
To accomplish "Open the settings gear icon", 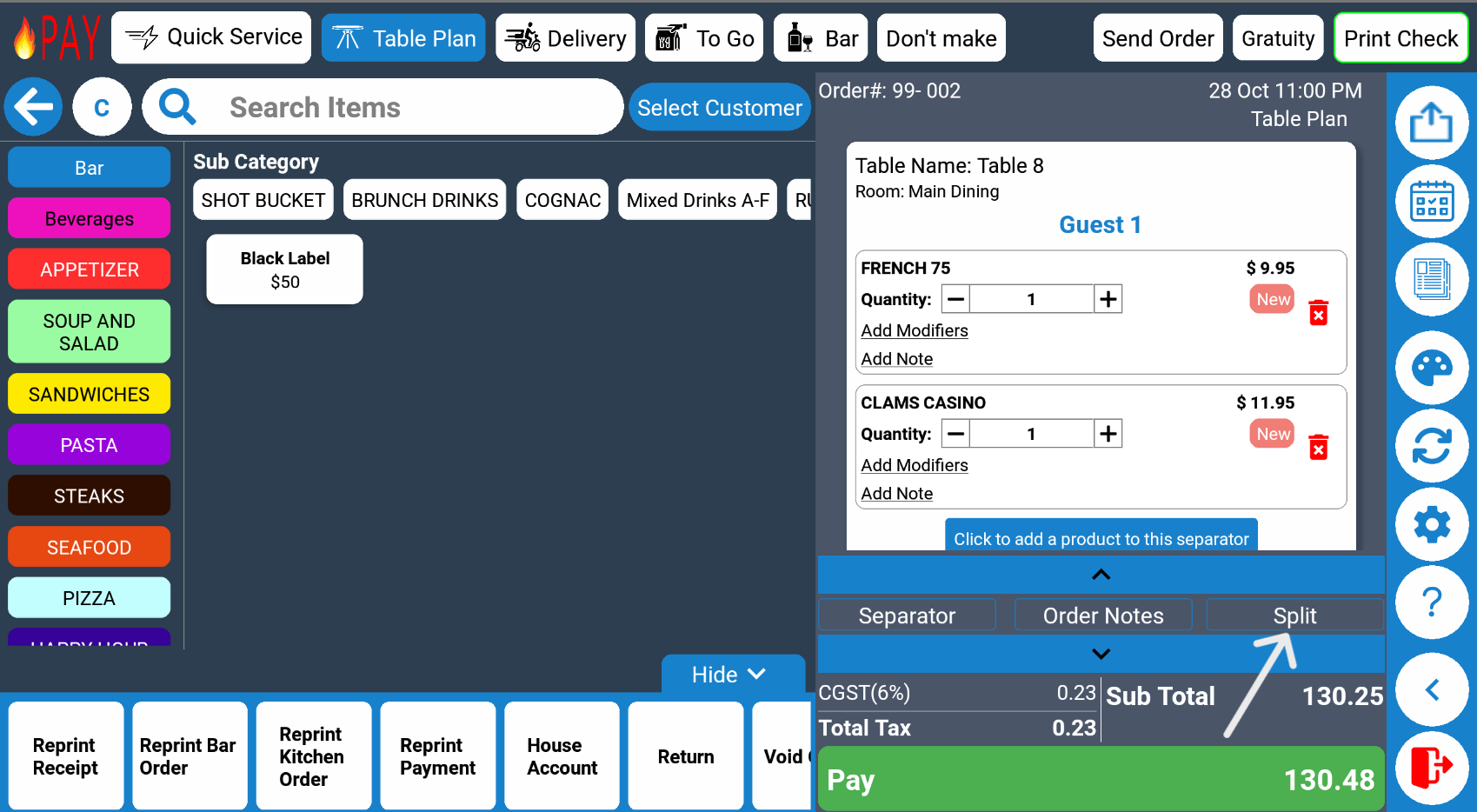I will click(1431, 524).
